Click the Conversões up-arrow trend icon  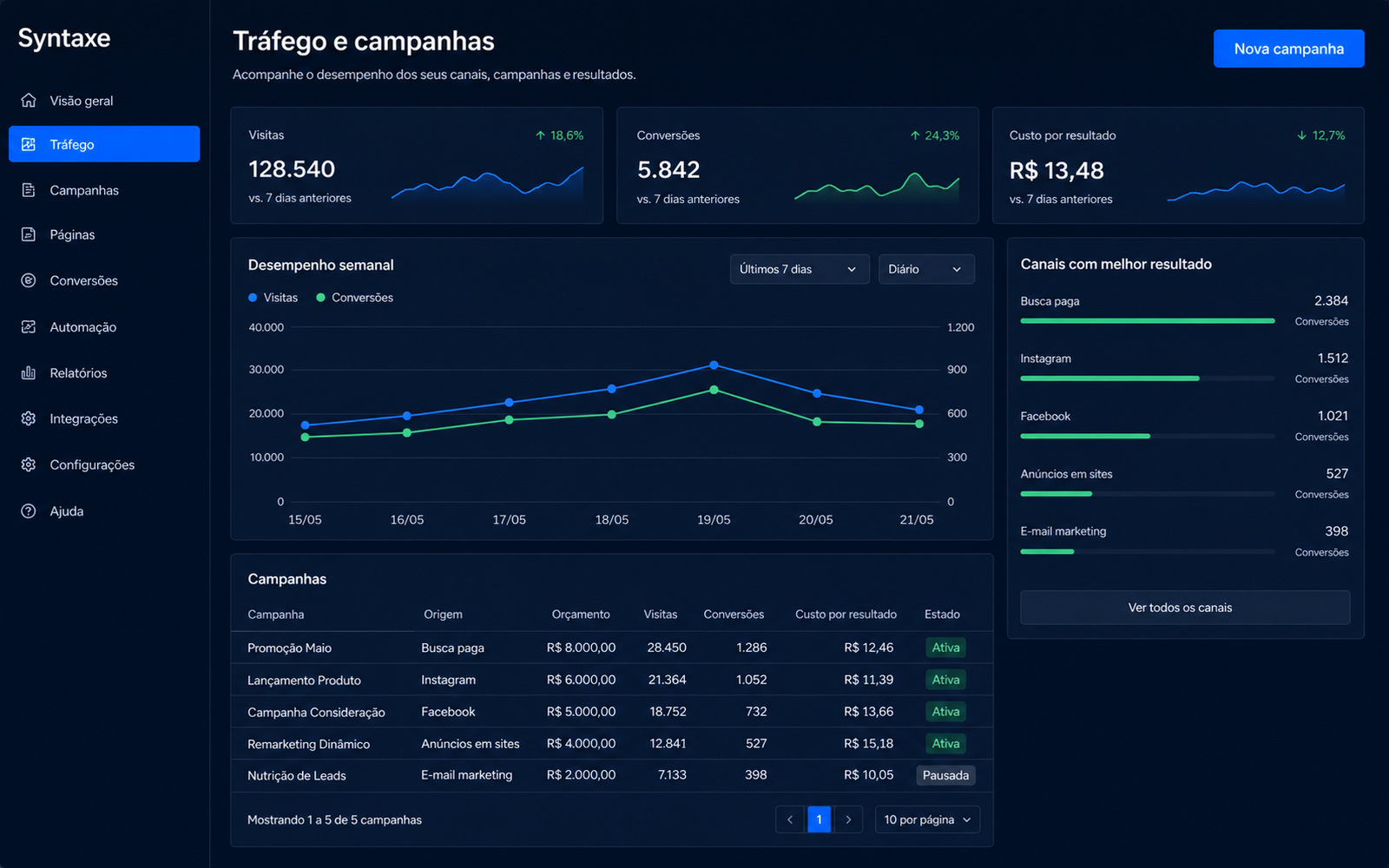915,135
